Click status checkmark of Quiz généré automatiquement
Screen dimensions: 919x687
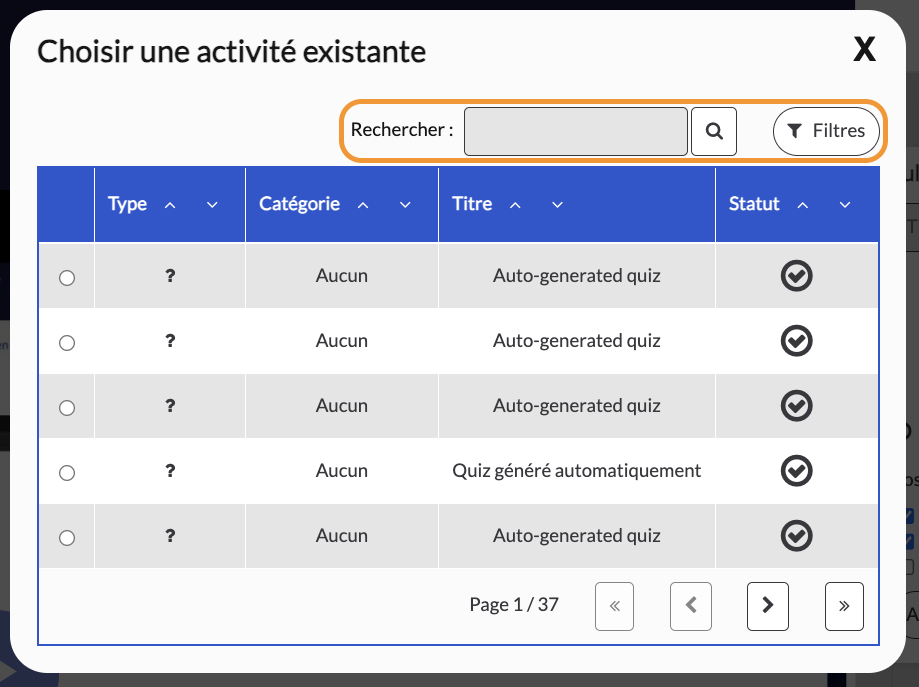pos(797,471)
